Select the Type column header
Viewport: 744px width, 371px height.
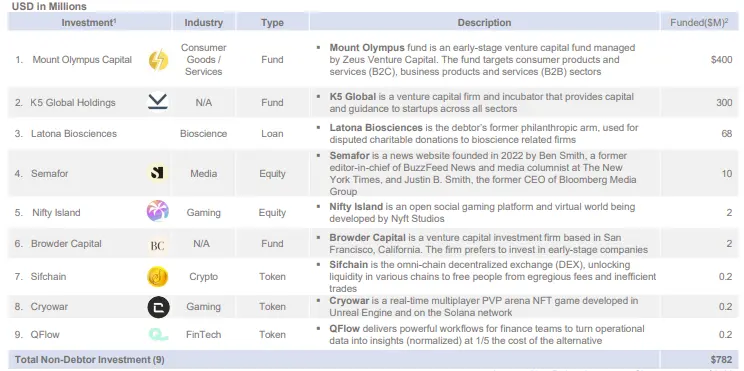(x=272, y=22)
